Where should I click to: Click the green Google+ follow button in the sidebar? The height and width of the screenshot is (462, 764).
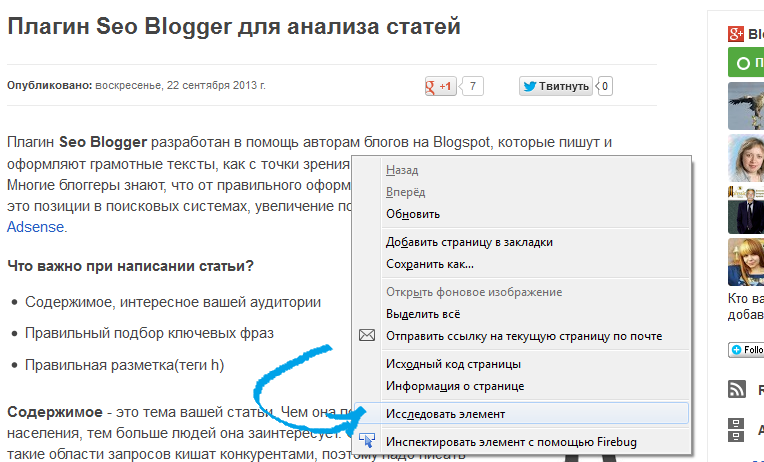(x=746, y=62)
